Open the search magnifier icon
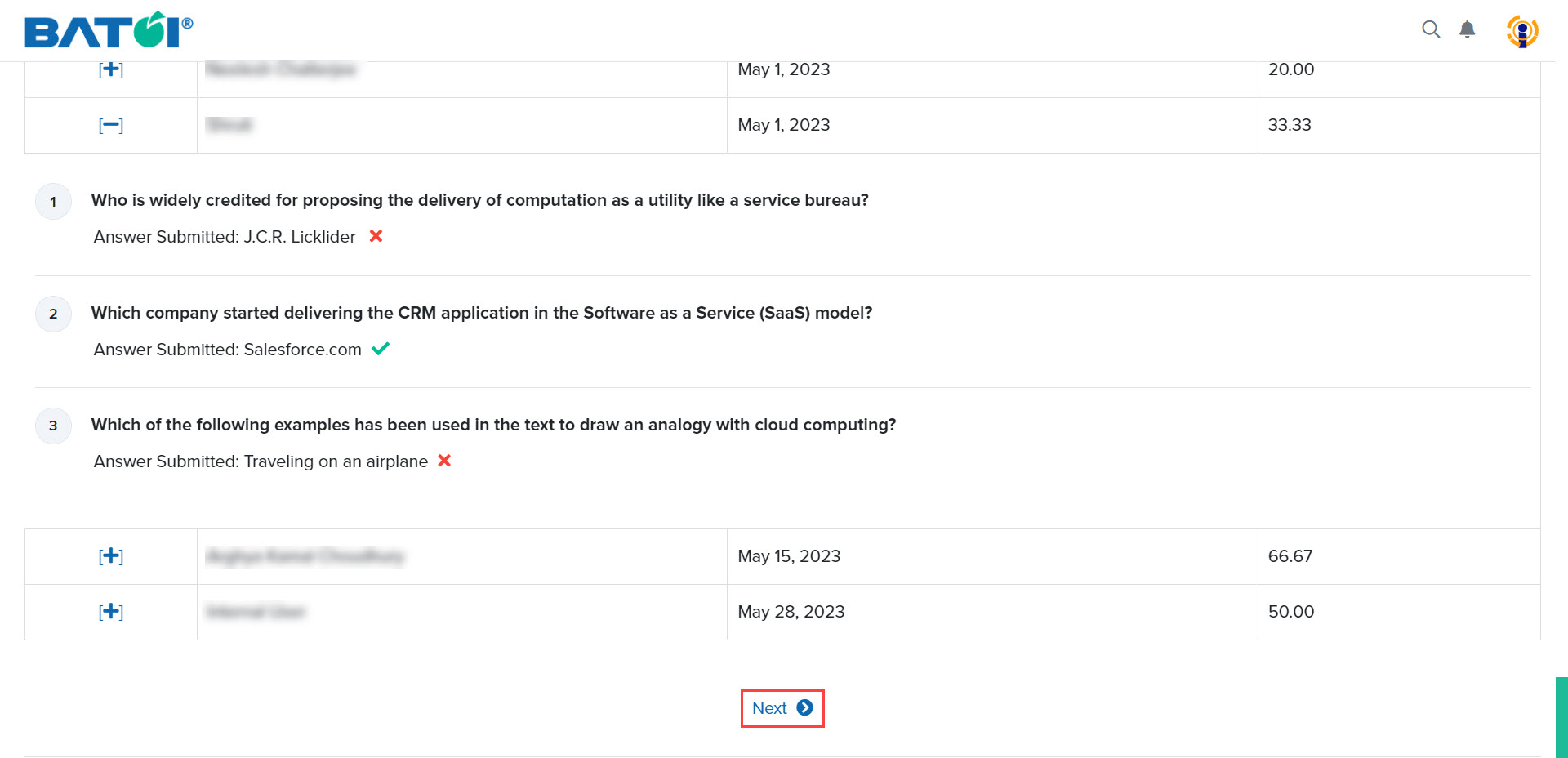This screenshot has width=1568, height=758. [1431, 29]
